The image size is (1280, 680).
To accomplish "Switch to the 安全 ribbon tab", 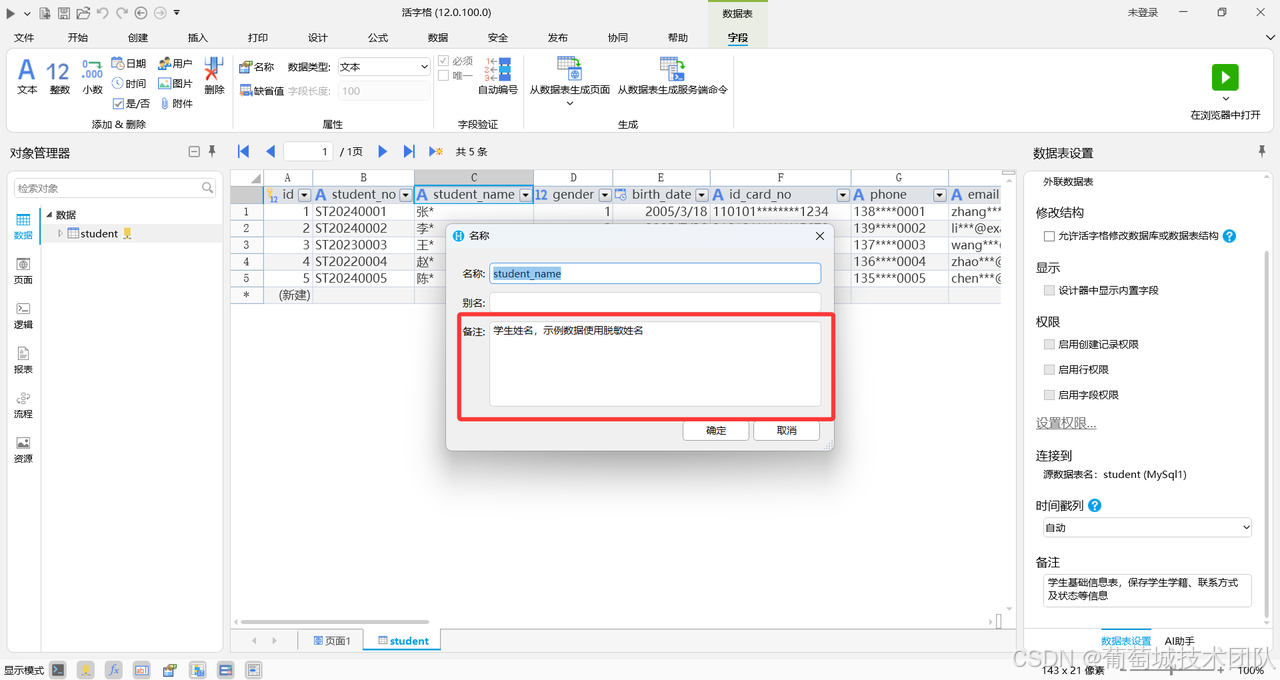I will [x=498, y=38].
